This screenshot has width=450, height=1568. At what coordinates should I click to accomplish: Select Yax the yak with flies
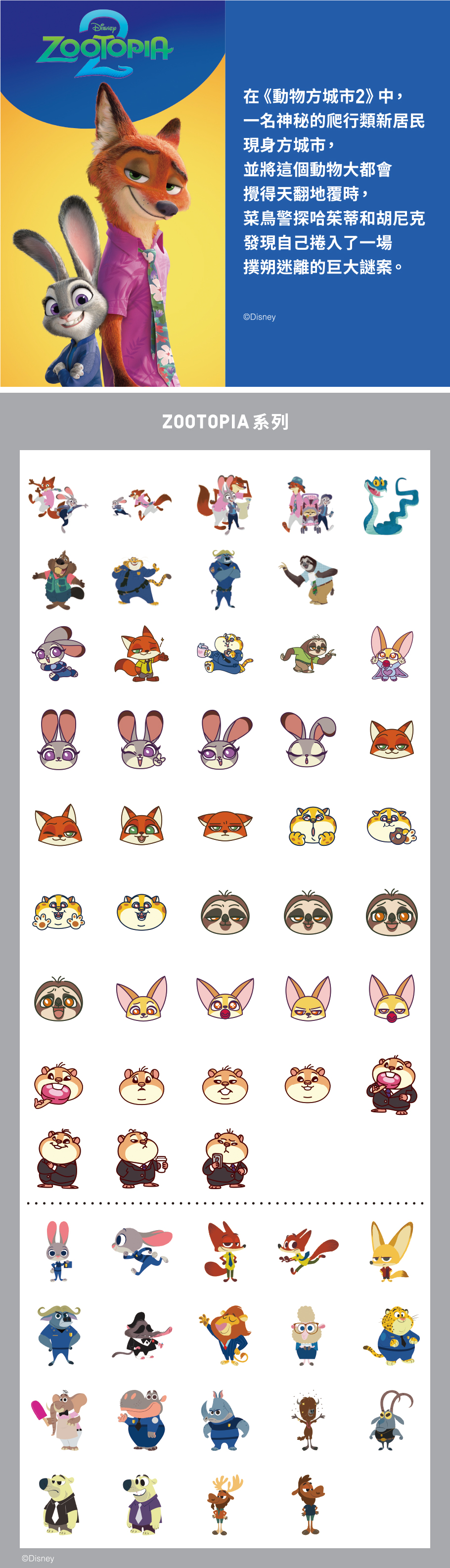coord(308,1420)
